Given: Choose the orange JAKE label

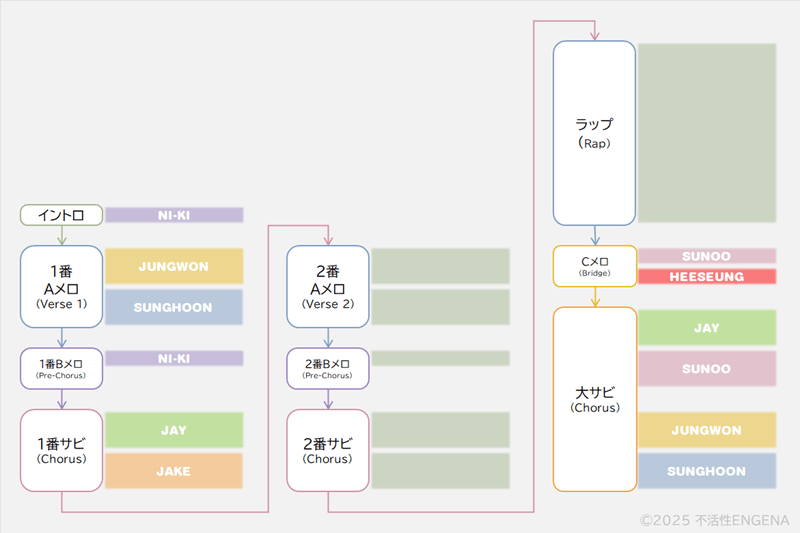Looking at the screenshot, I should click(174, 471).
